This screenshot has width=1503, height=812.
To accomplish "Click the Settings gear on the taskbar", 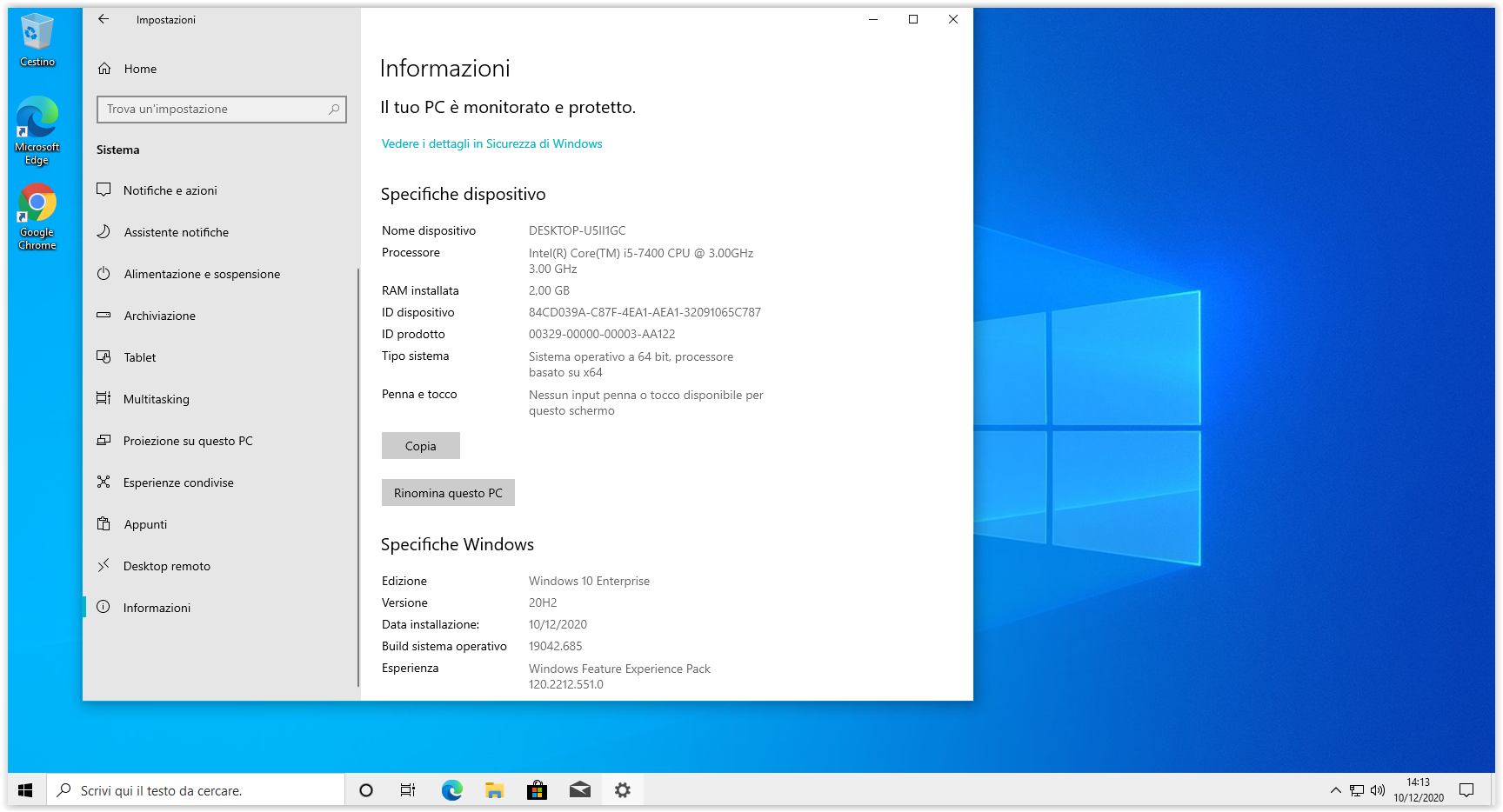I will coord(623,790).
